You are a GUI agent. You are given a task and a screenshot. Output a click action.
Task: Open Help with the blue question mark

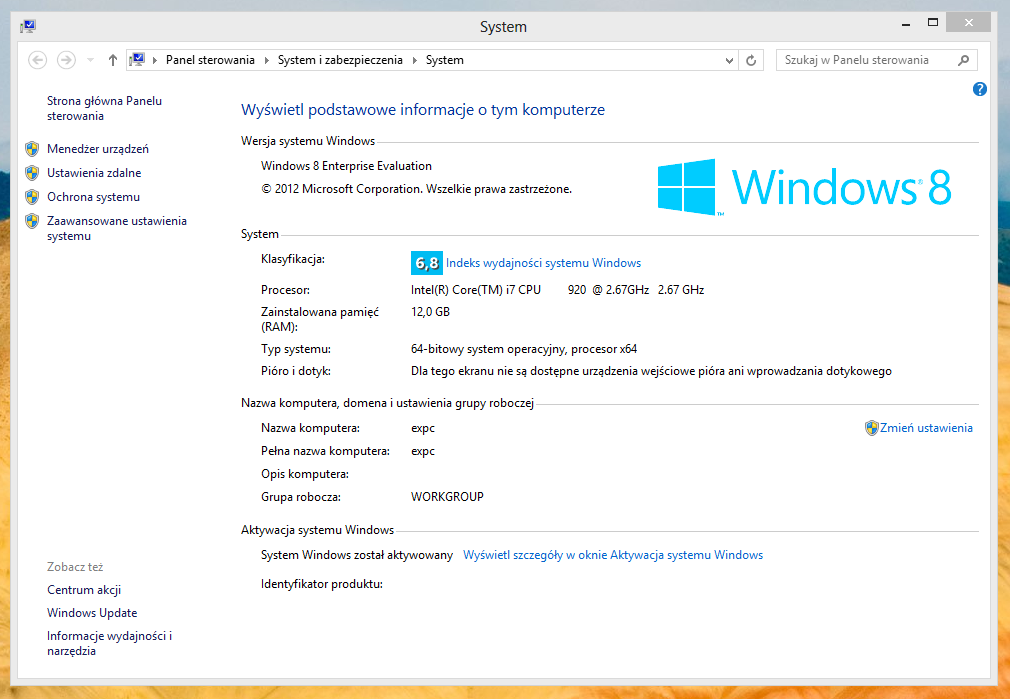[x=979, y=89]
